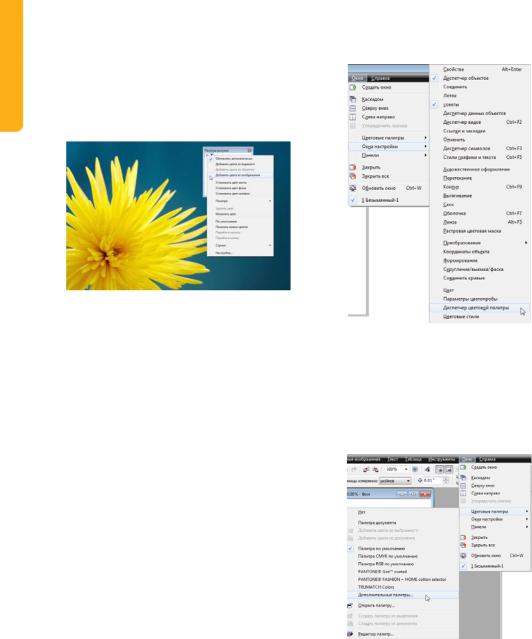Viewport: 532px width, 639px height.
Task: Expand Панели submenu in the upper Окно menu
Action: click(x=388, y=155)
